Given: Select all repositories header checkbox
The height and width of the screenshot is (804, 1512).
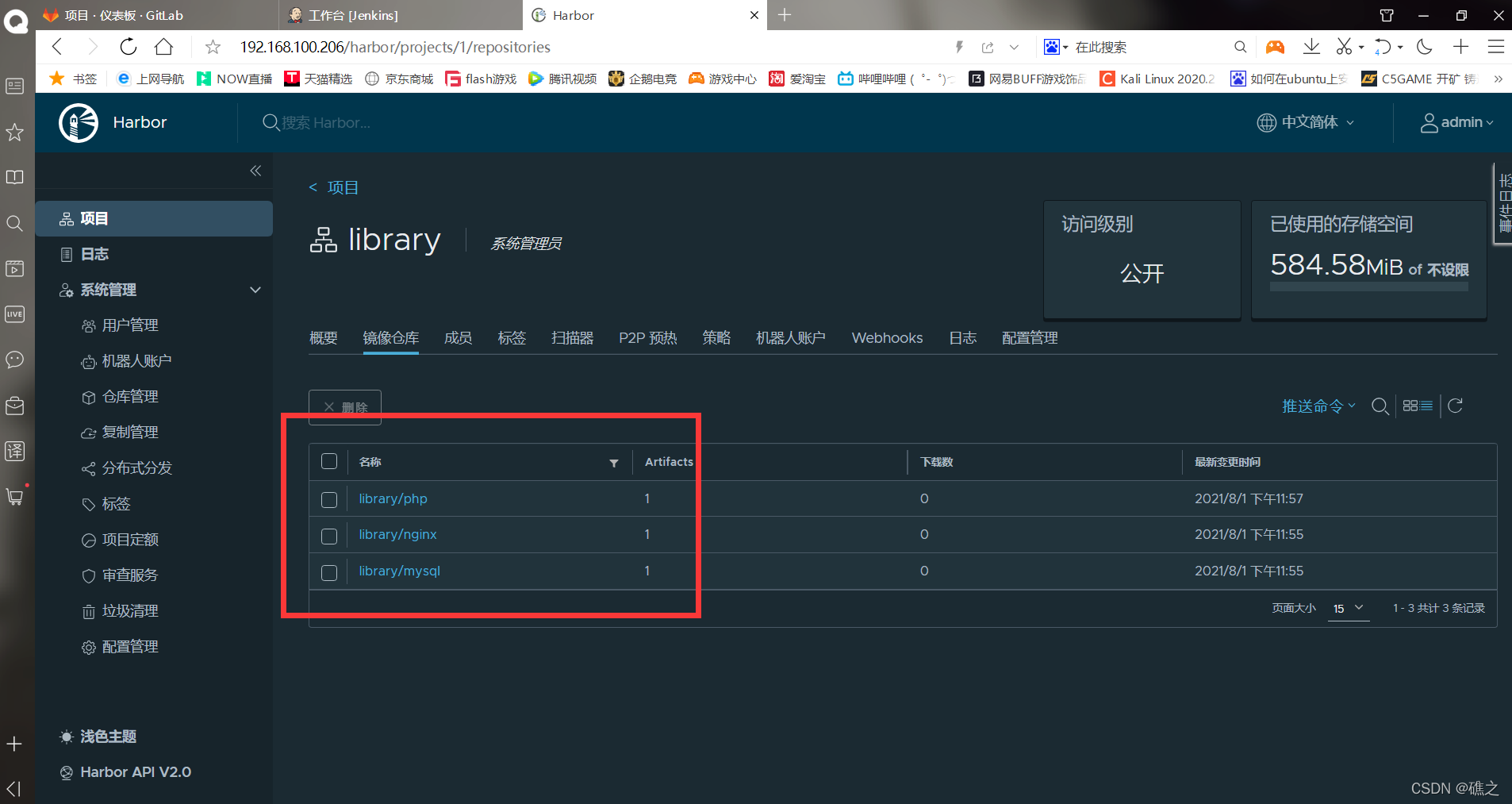Looking at the screenshot, I should [x=329, y=461].
